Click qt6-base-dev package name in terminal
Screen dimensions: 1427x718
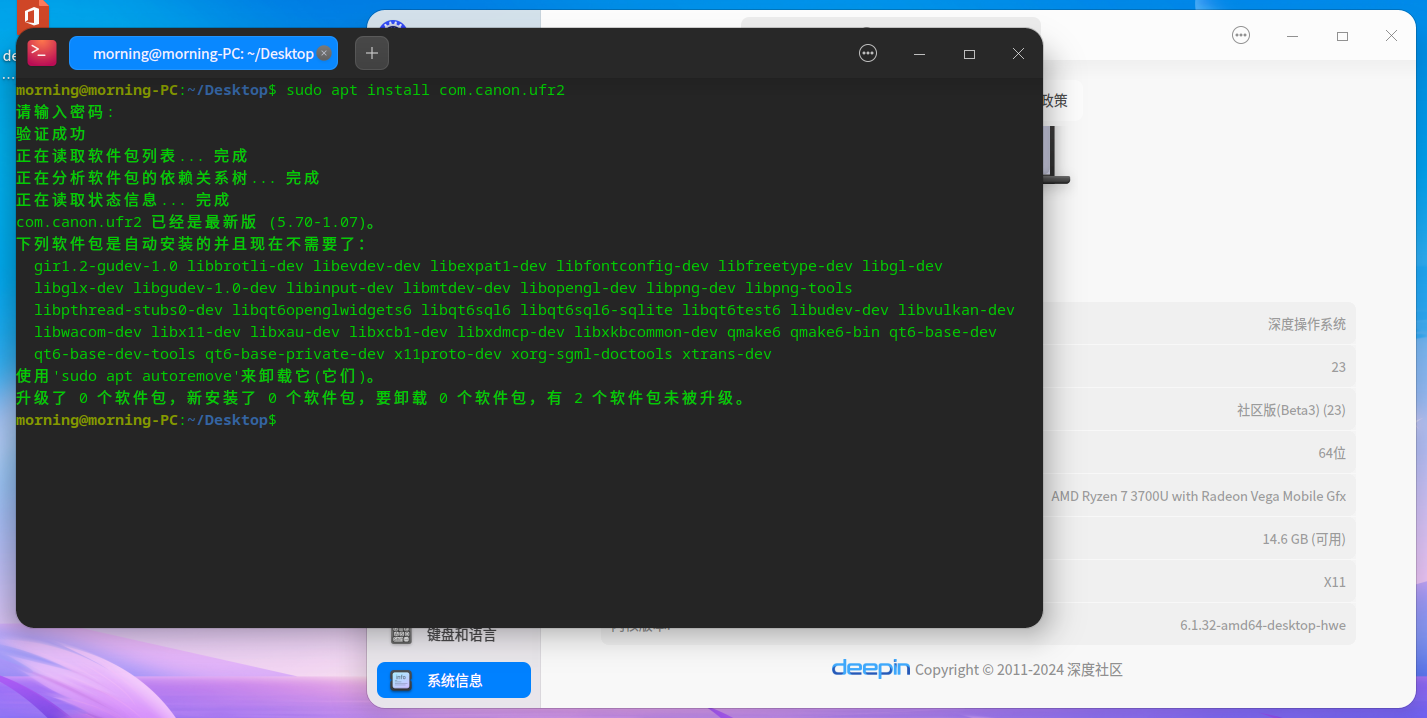click(x=943, y=332)
